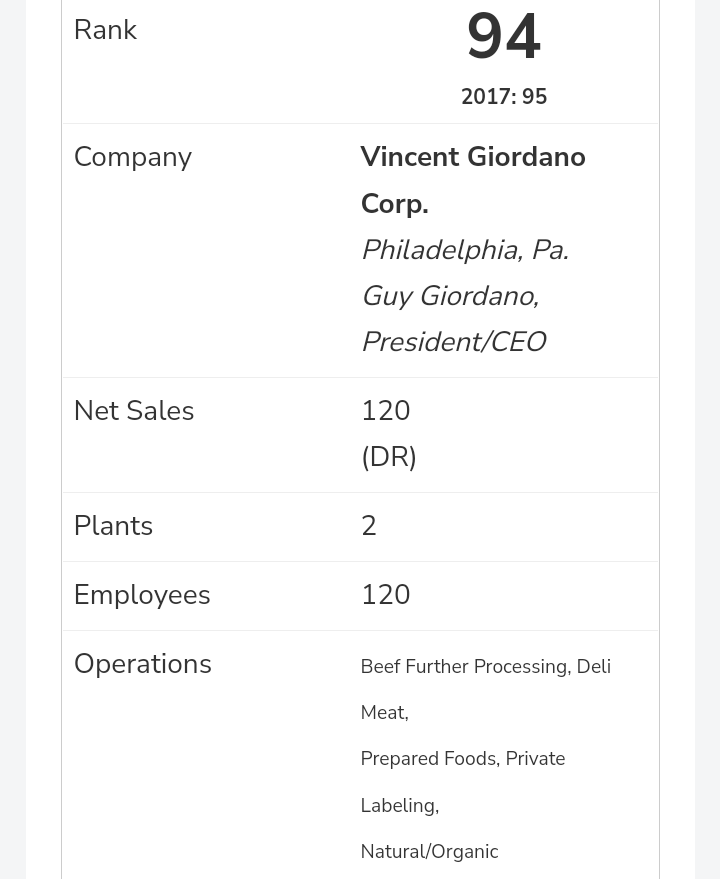Click the Operations row label

[143, 664]
